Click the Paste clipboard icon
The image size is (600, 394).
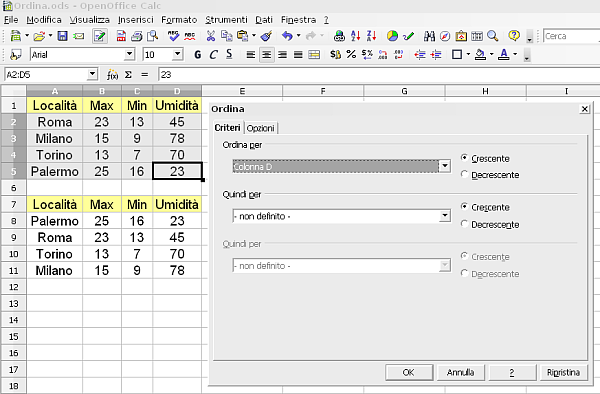pyautogui.click(x=243, y=36)
